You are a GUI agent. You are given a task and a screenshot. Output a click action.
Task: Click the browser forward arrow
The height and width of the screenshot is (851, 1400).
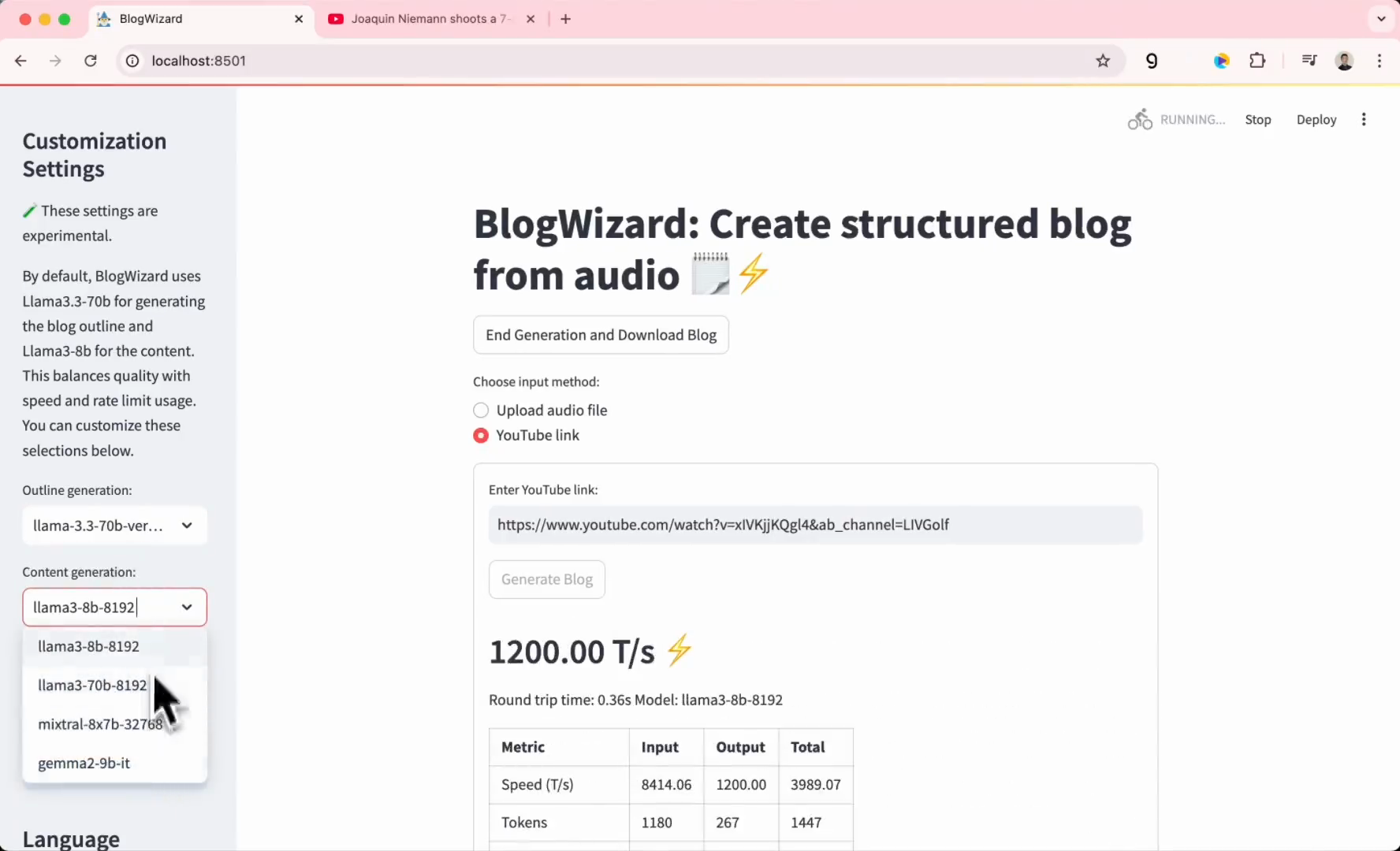click(x=55, y=61)
